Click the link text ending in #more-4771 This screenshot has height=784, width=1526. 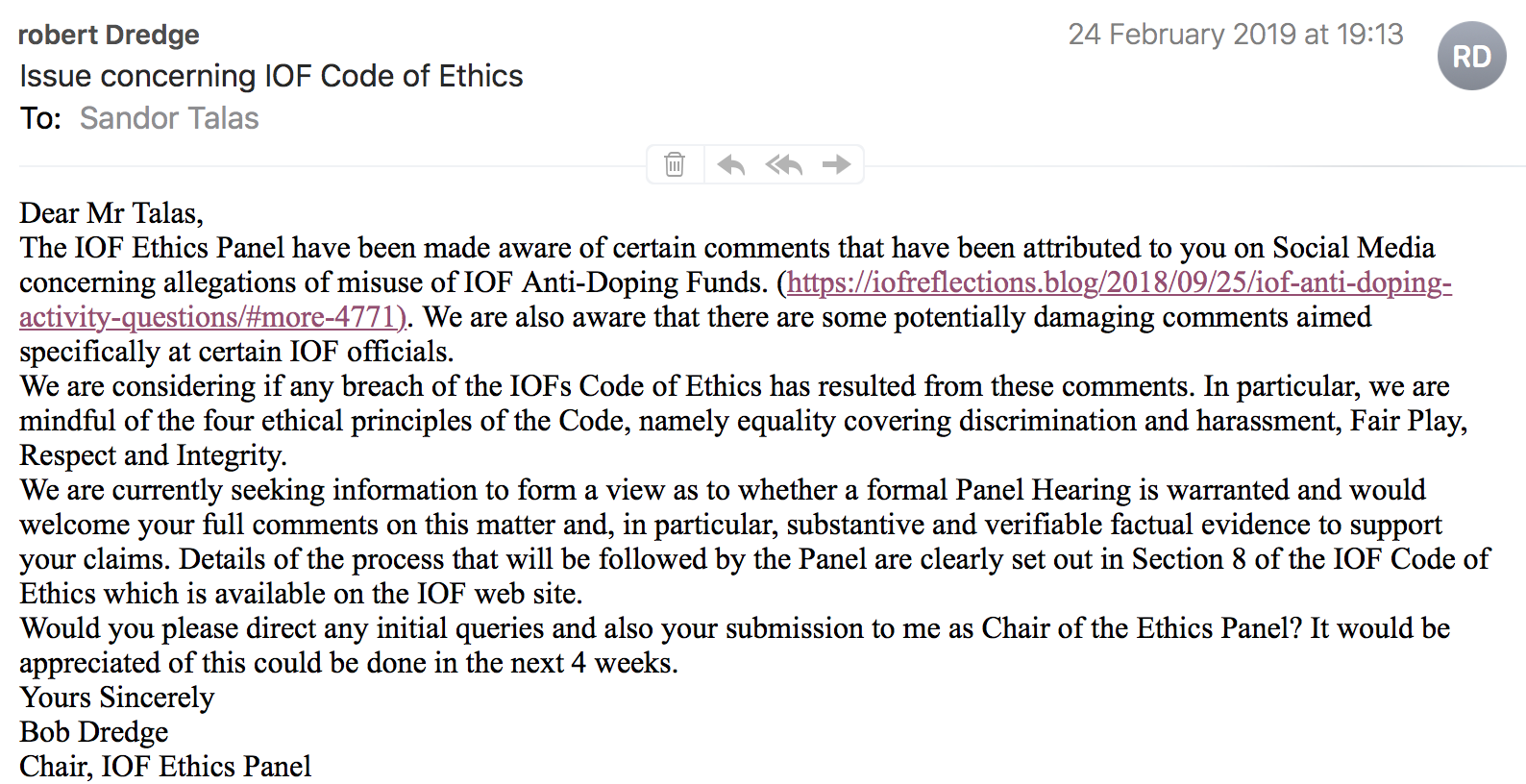pyautogui.click(x=211, y=317)
